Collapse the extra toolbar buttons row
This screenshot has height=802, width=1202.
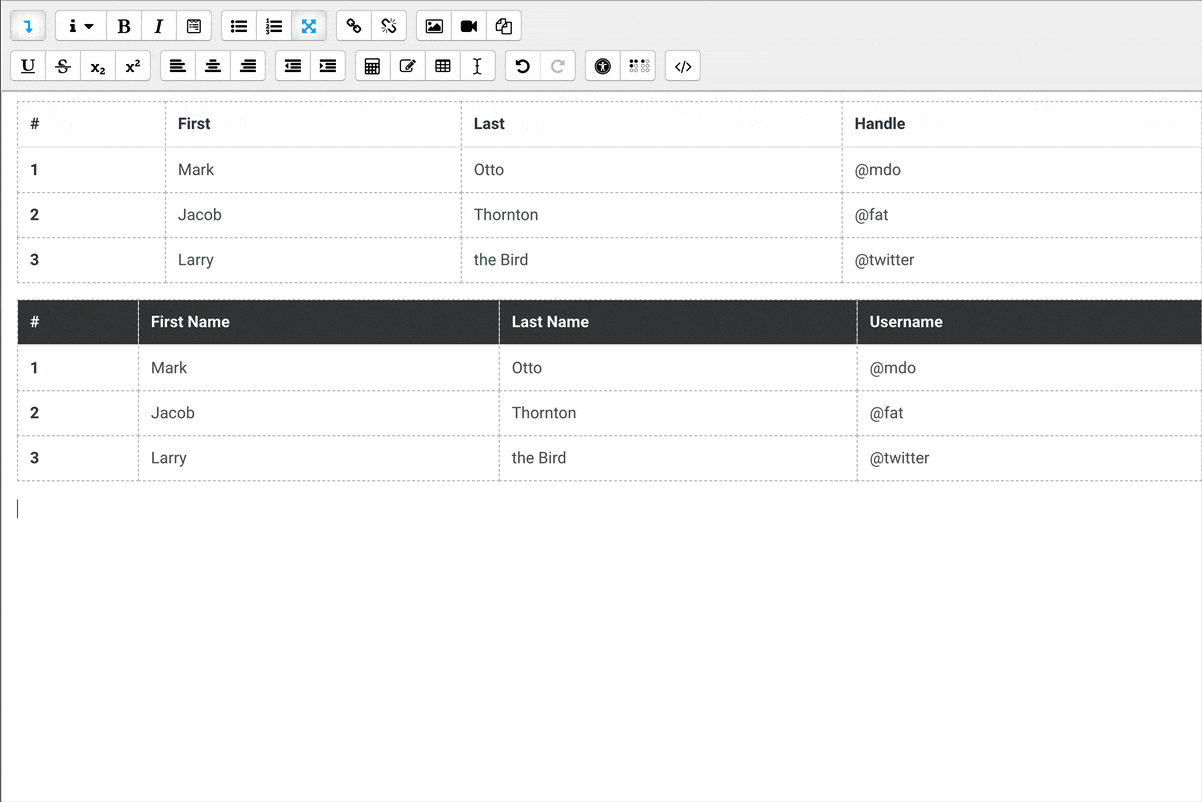click(x=28, y=26)
